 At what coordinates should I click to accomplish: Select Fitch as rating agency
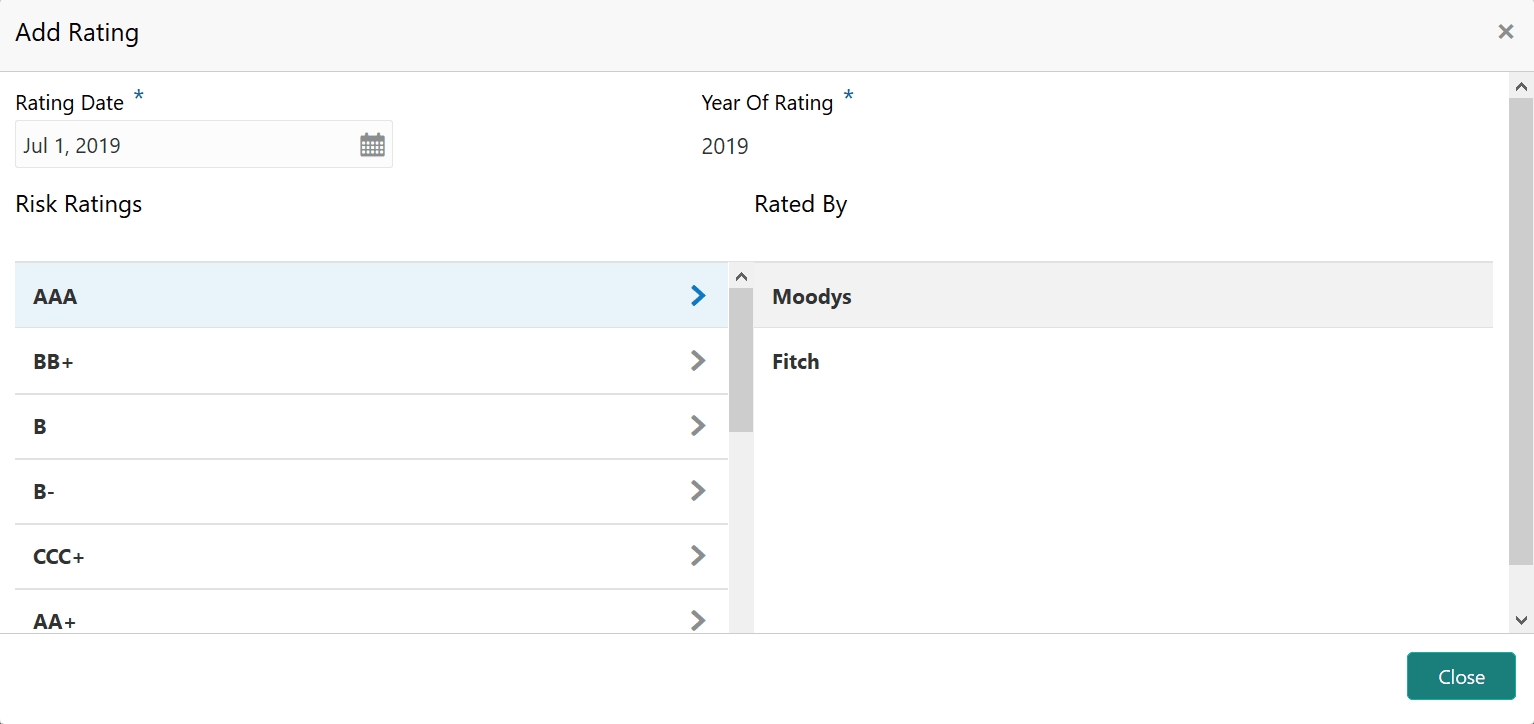pos(796,362)
